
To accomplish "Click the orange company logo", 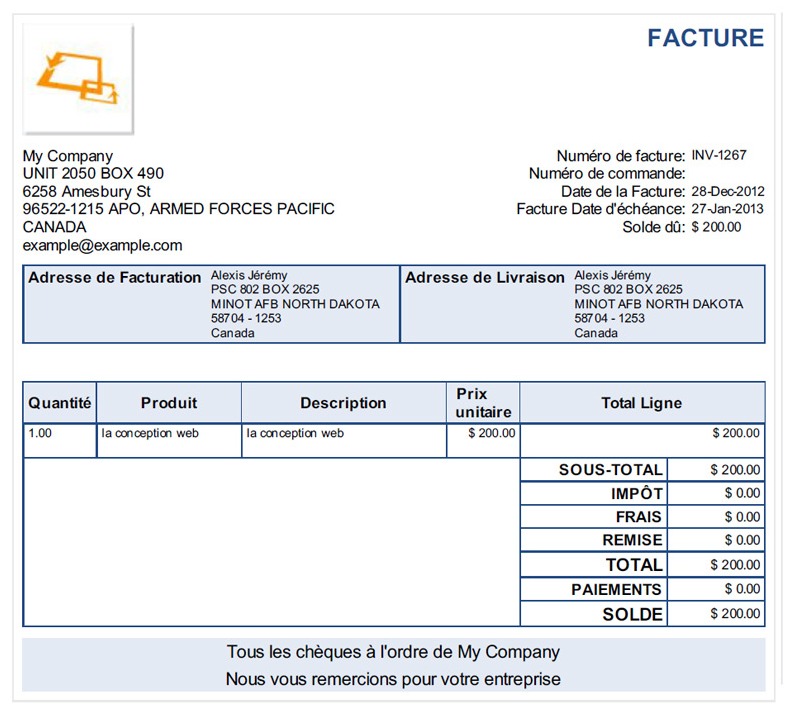I will [78, 78].
